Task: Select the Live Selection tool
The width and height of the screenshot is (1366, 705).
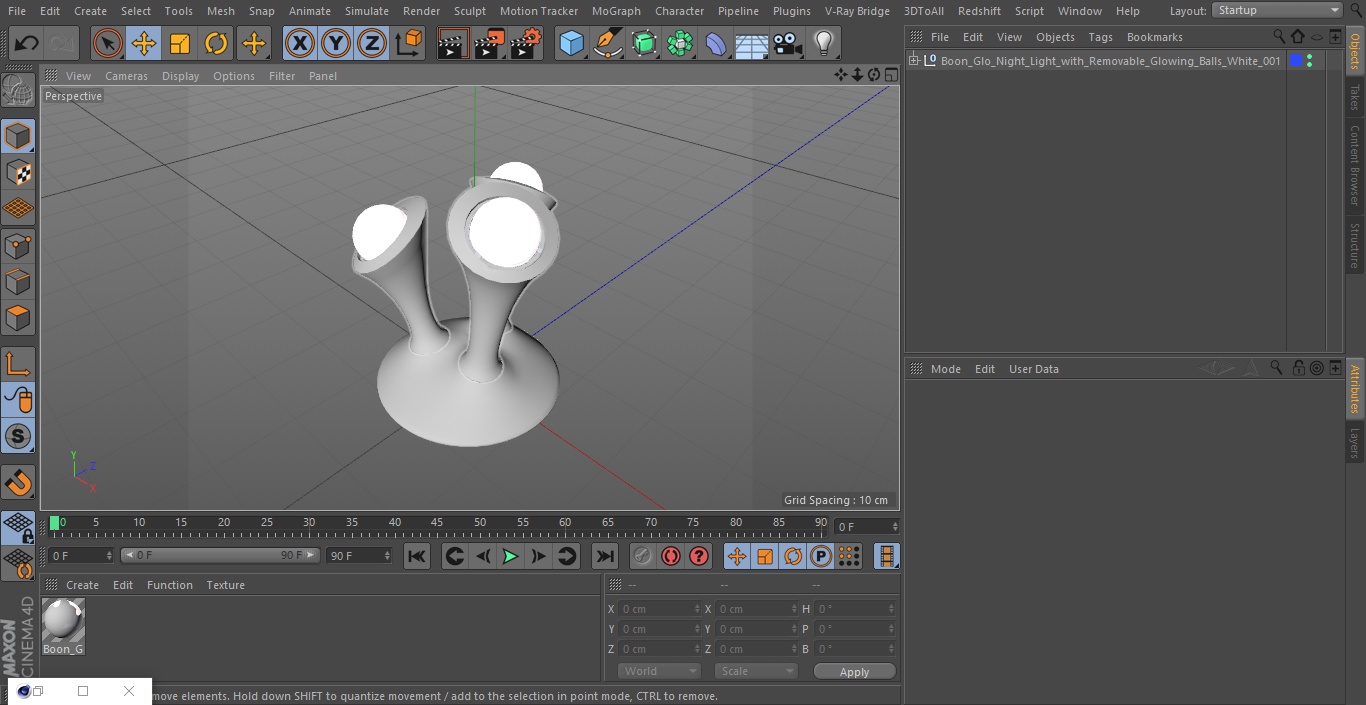Action: (x=108, y=44)
